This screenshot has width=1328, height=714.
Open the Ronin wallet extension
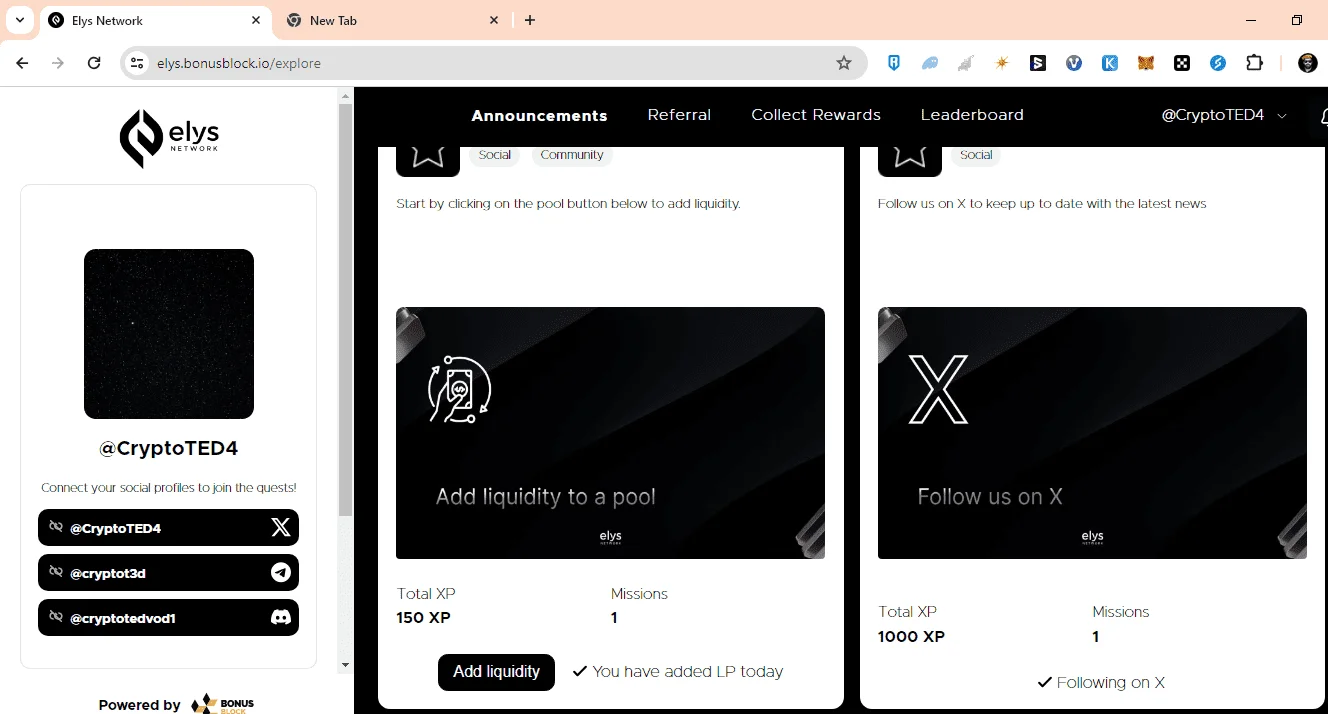(x=894, y=63)
